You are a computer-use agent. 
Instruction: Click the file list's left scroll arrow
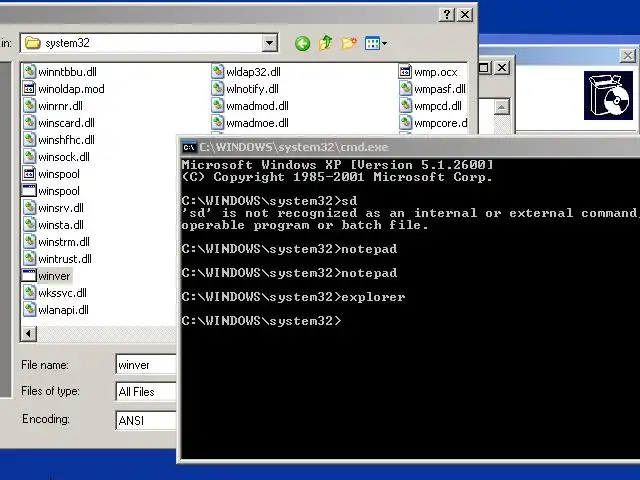(29, 334)
